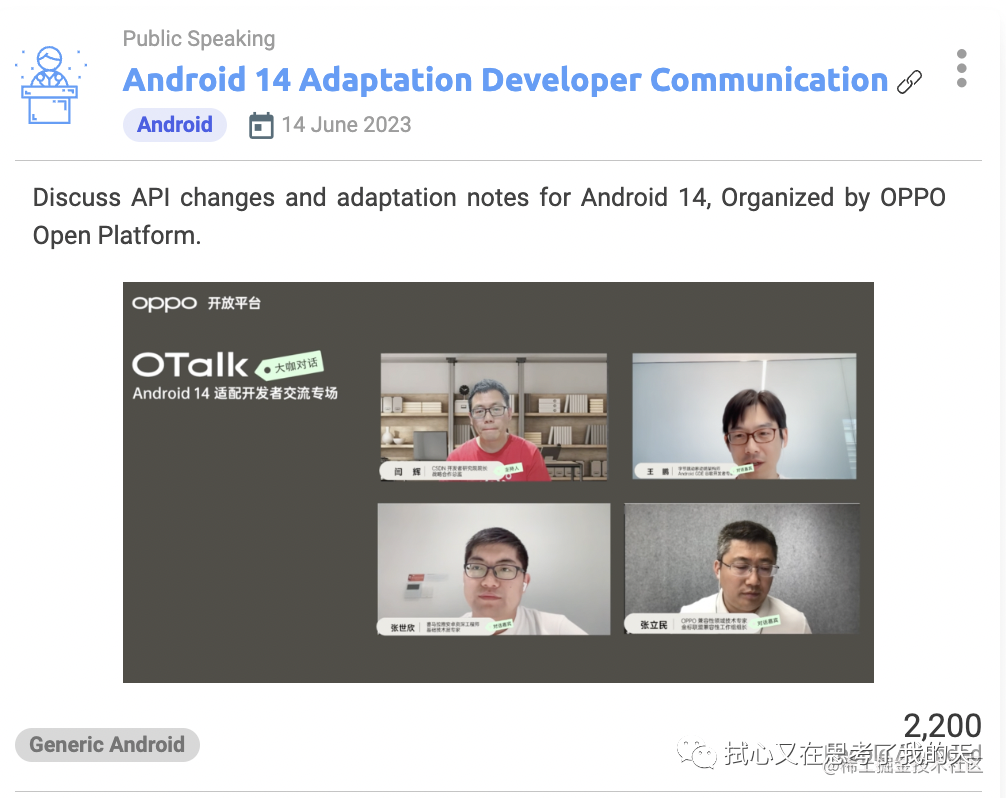Viewport: 1006px width, 798px height.
Task: Click the 2,200 count value
Action: (942, 726)
